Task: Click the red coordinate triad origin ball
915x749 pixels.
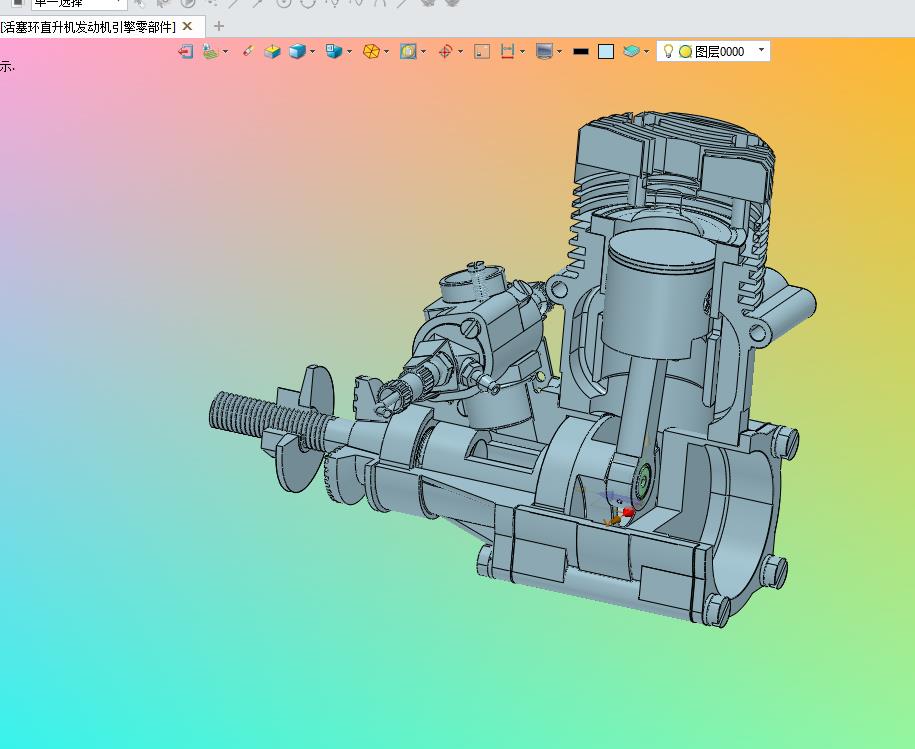Action: click(x=628, y=512)
